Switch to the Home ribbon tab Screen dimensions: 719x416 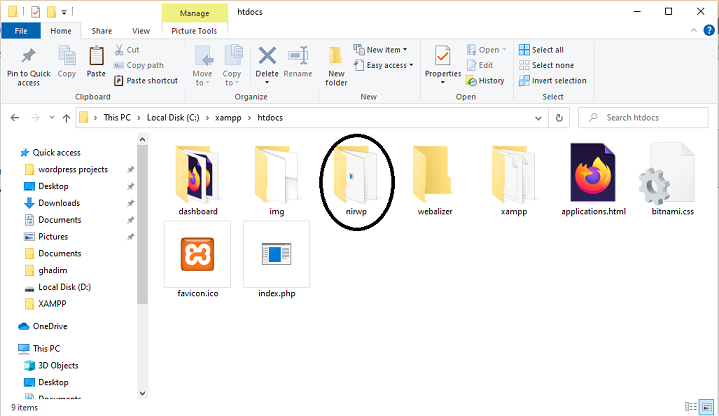[61, 31]
